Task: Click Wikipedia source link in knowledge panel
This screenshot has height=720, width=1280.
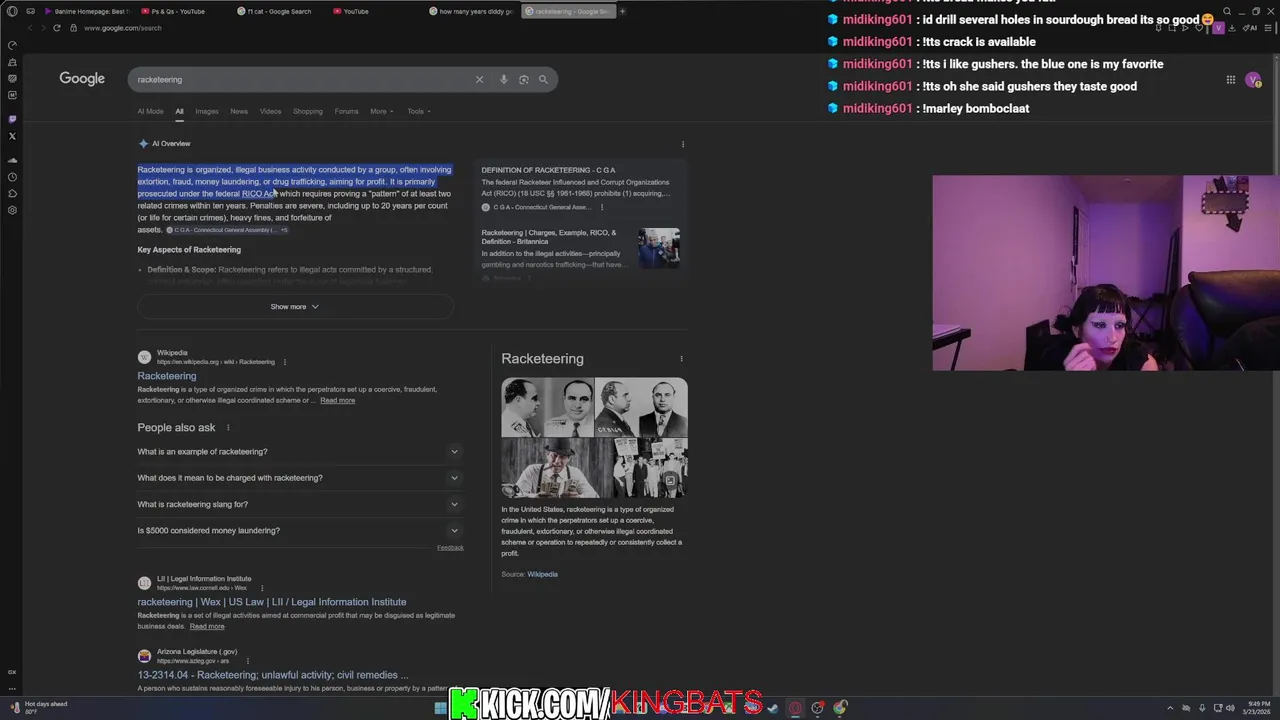Action: tap(543, 574)
